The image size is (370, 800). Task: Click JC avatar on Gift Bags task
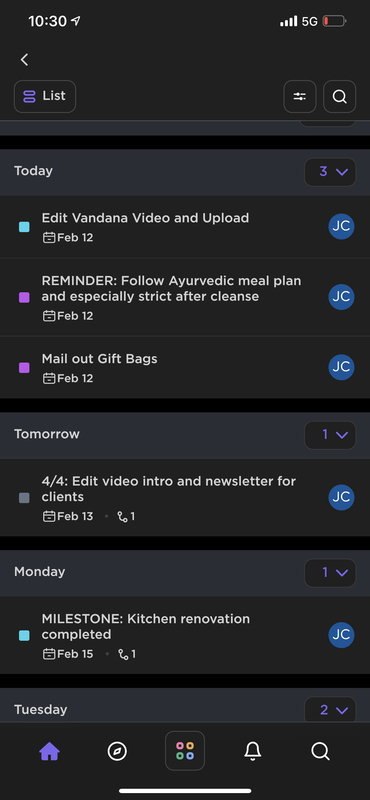click(341, 367)
